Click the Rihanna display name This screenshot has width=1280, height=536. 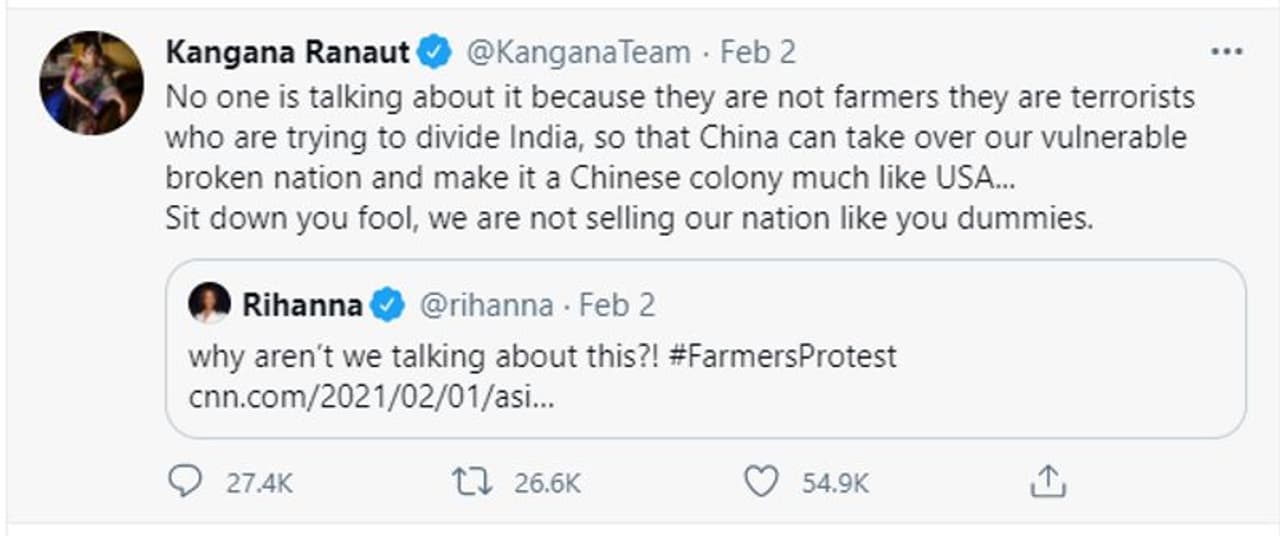point(302,305)
